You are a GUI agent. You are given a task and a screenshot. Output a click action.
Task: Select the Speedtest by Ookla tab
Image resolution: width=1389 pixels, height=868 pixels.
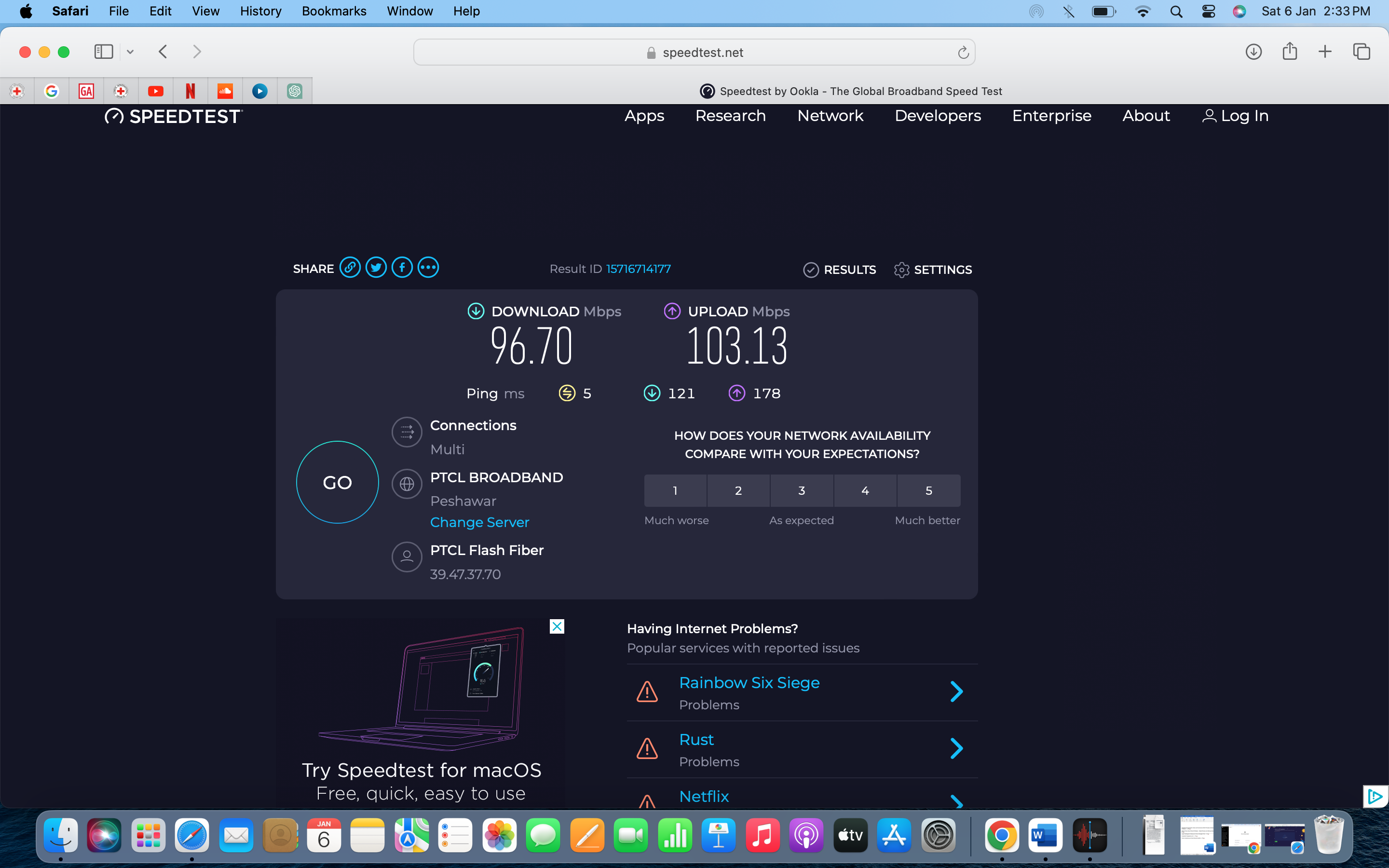[851, 91]
